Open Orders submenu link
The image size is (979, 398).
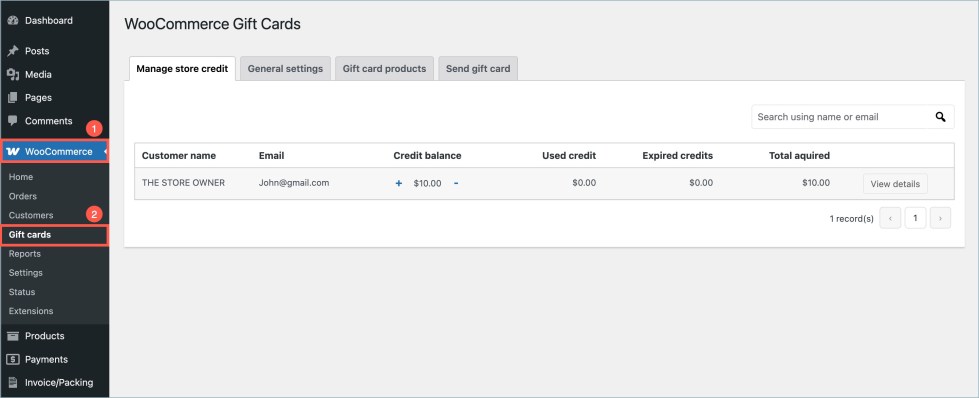pyautogui.click(x=22, y=196)
